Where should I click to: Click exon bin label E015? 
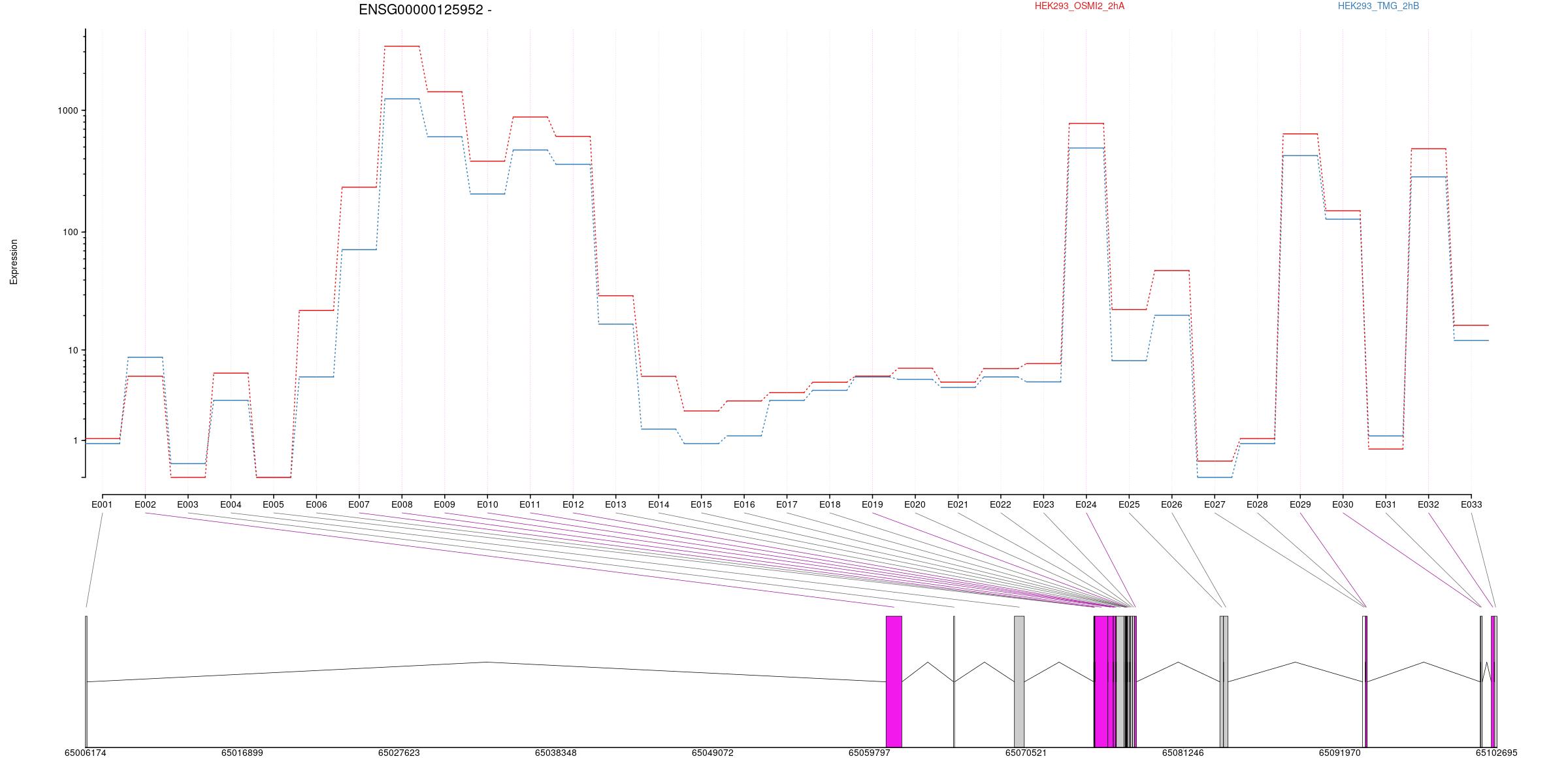(x=701, y=504)
